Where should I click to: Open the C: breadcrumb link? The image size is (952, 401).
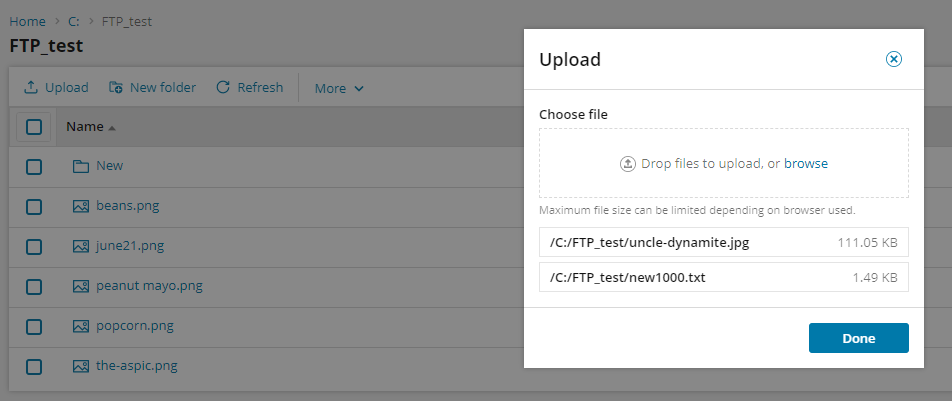coord(74,21)
